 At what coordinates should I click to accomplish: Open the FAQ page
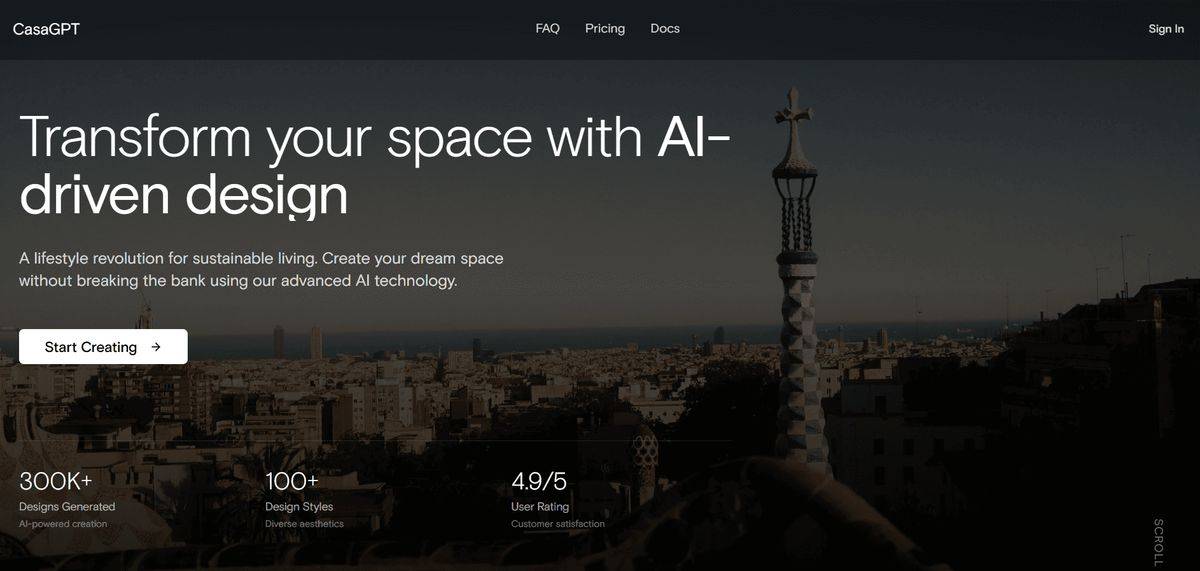coord(548,29)
